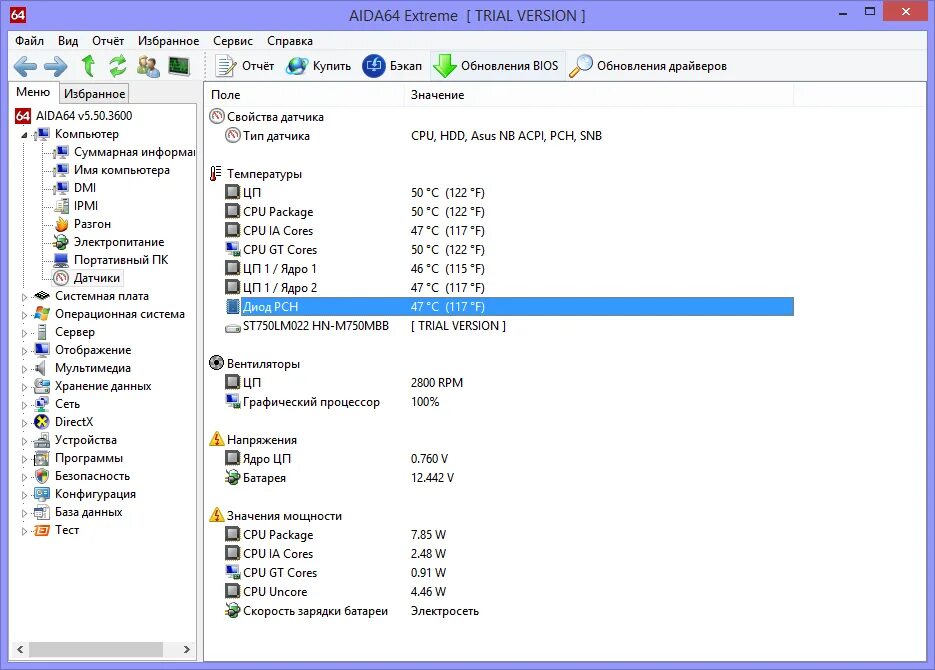Expand the Сеть node
This screenshot has width=935, height=670.
[24, 404]
